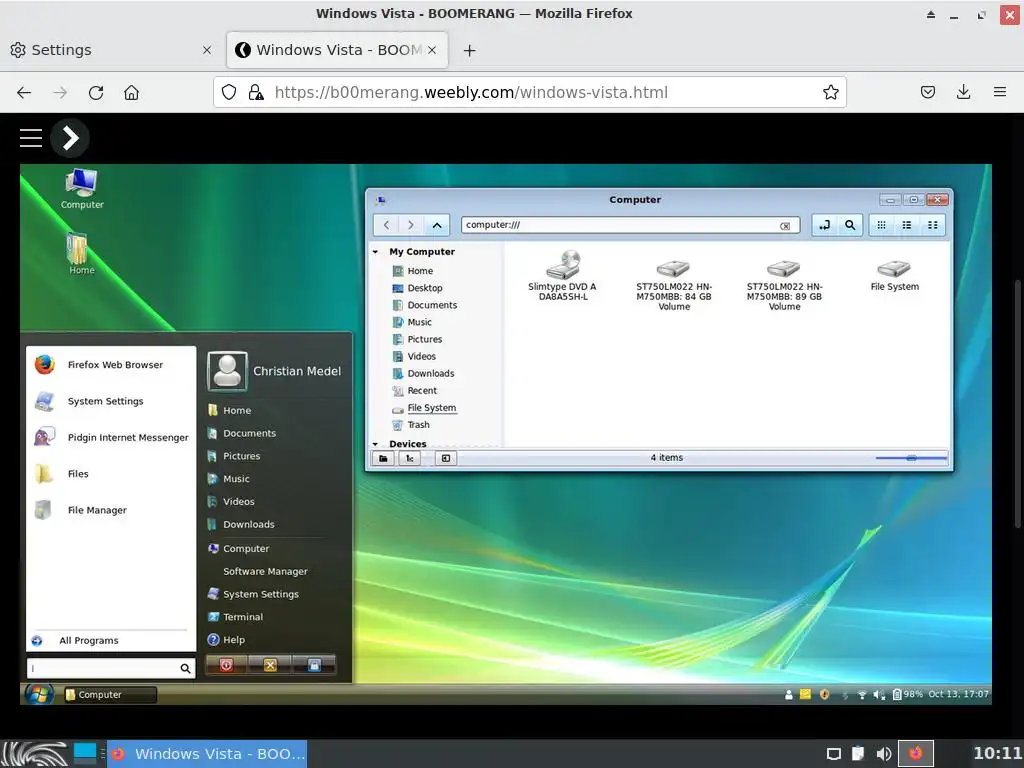Click the start menu search field
Screen dimensions: 1024x768
tap(111, 668)
